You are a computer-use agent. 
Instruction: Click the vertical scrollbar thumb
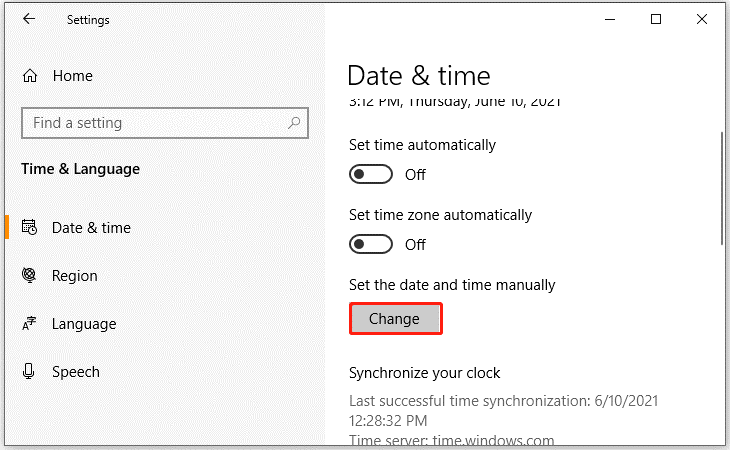click(722, 188)
